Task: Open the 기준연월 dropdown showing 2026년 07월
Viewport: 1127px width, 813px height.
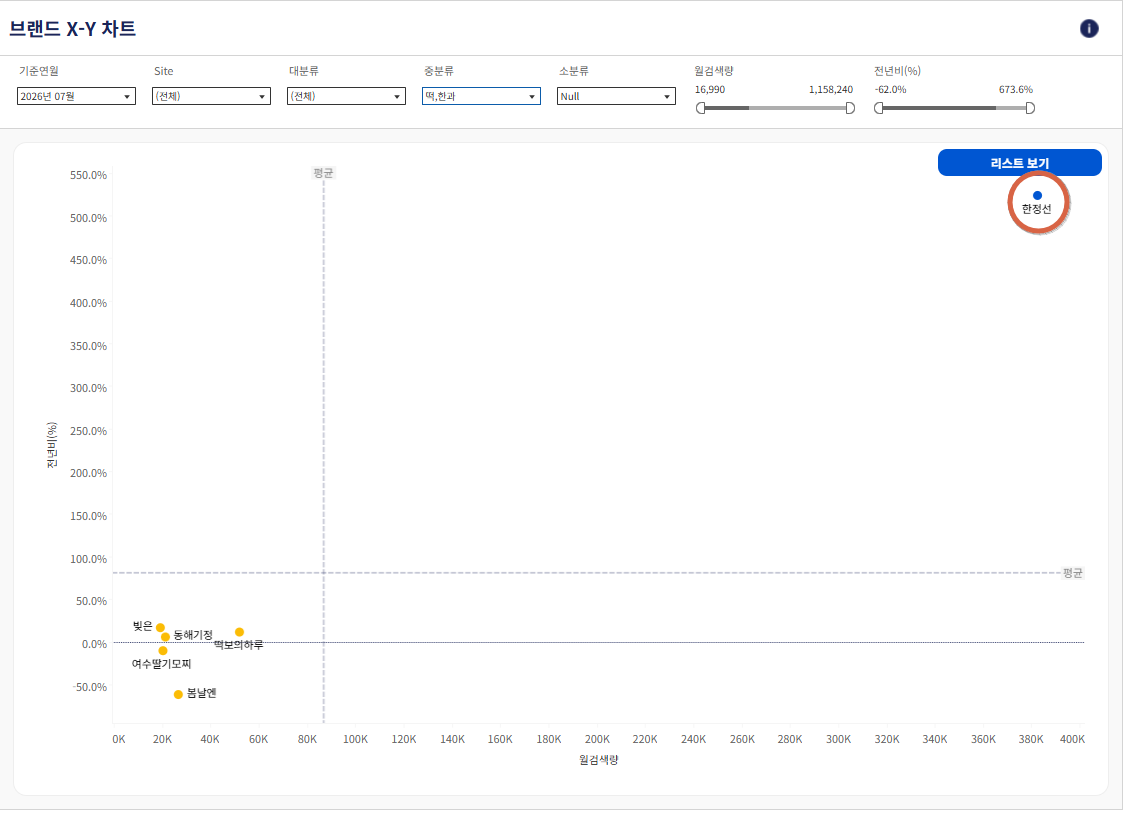Action: point(76,96)
